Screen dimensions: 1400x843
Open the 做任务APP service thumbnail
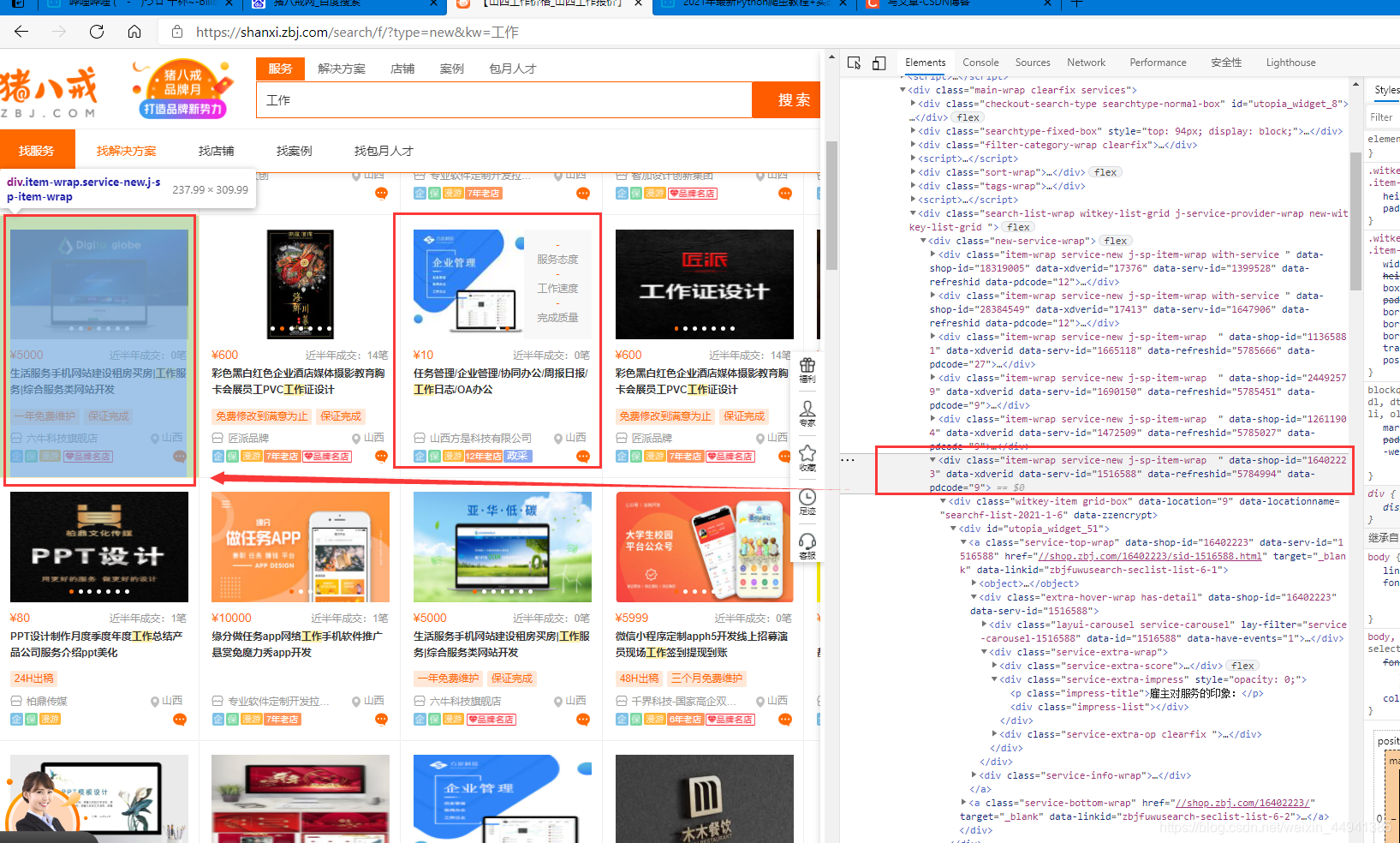click(301, 547)
